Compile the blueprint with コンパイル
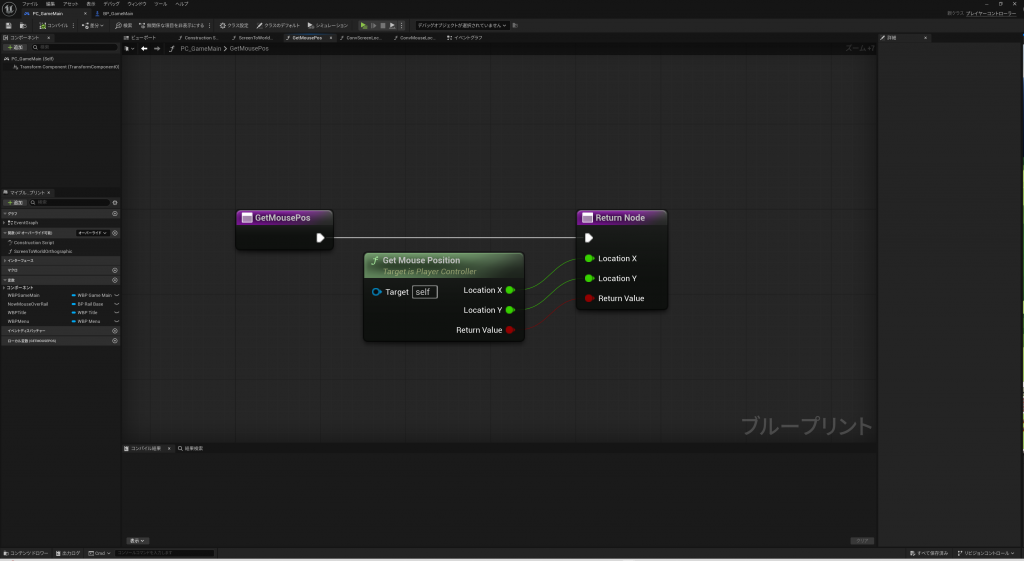 tap(54, 25)
